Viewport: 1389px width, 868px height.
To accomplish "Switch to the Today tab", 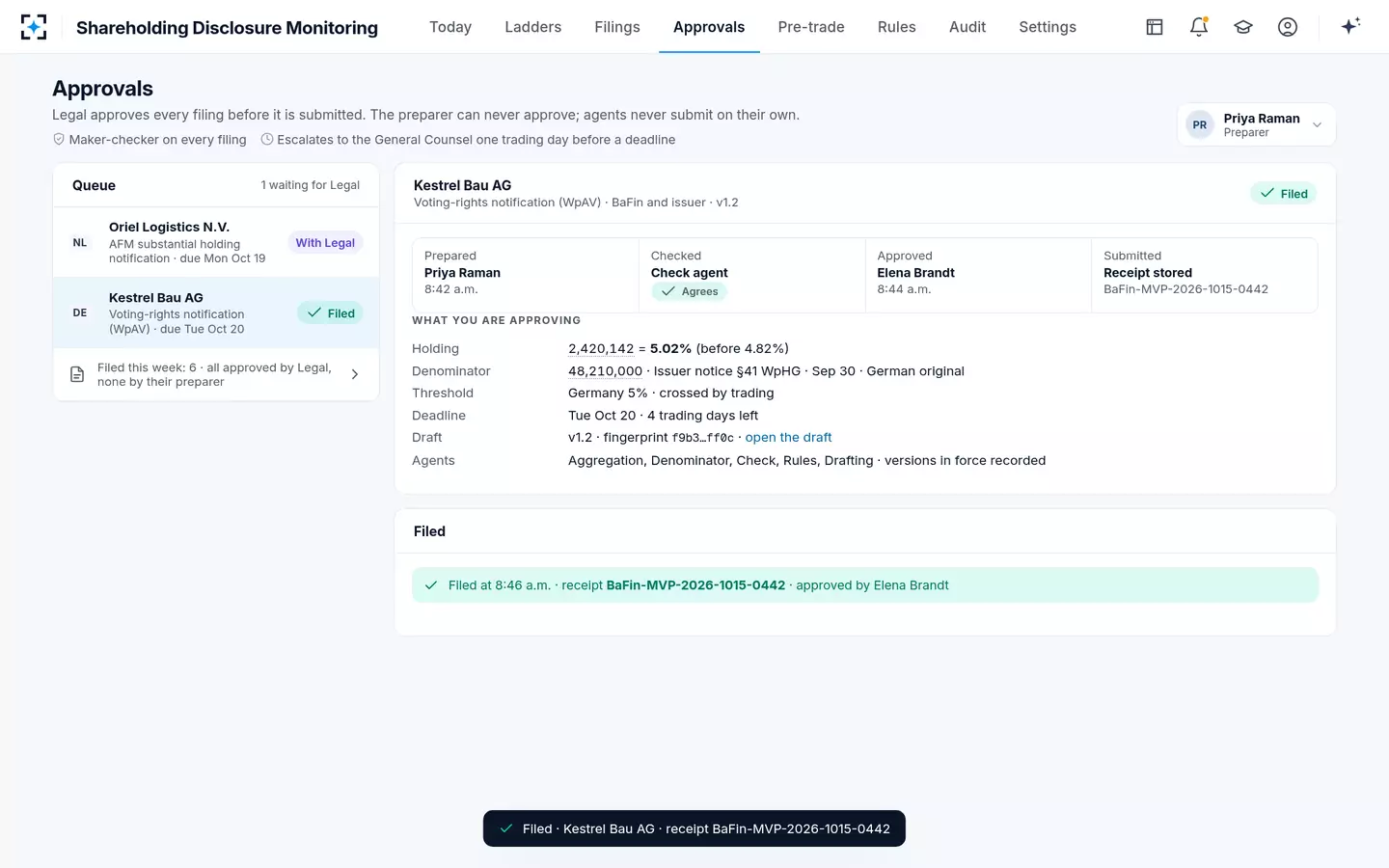I will (x=450, y=27).
